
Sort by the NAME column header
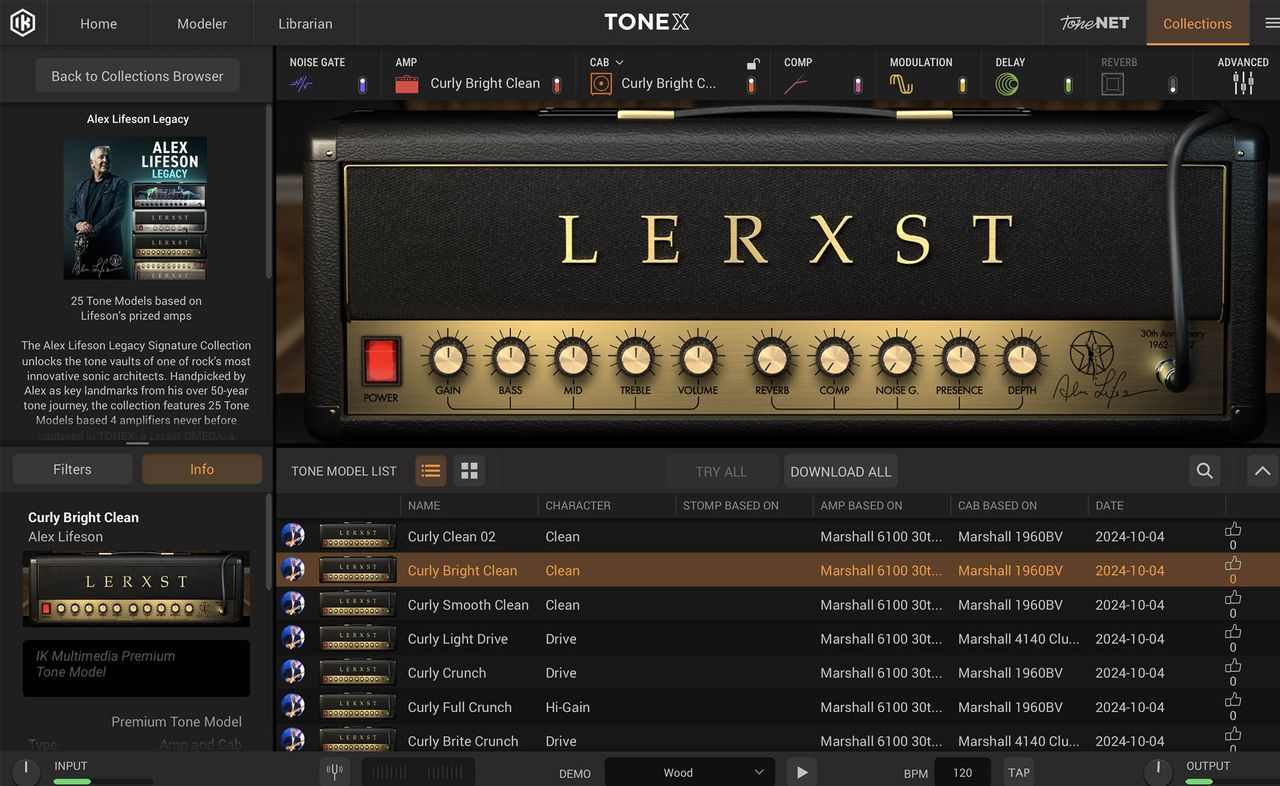coord(424,506)
